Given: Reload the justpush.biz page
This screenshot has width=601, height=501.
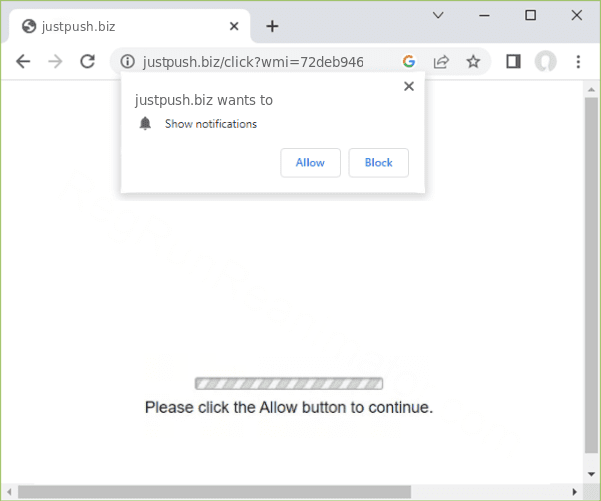Looking at the screenshot, I should pos(87,61).
